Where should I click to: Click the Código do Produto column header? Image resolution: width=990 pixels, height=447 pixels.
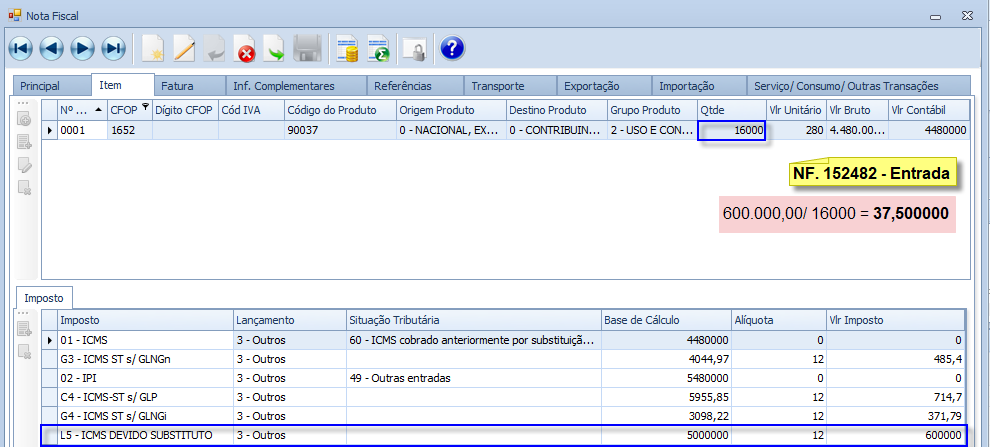(340, 110)
